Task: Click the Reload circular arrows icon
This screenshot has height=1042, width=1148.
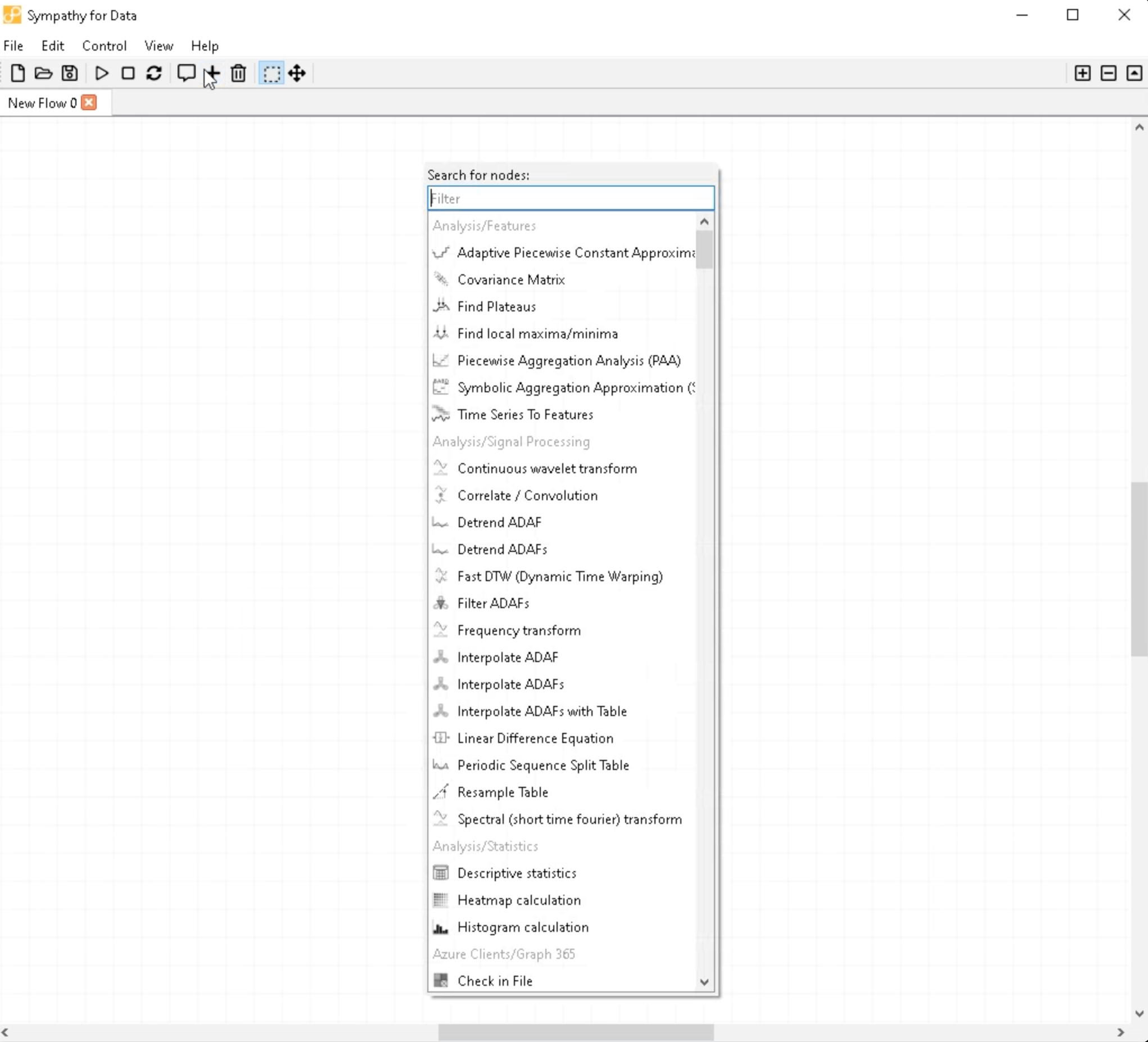Action: coord(153,74)
